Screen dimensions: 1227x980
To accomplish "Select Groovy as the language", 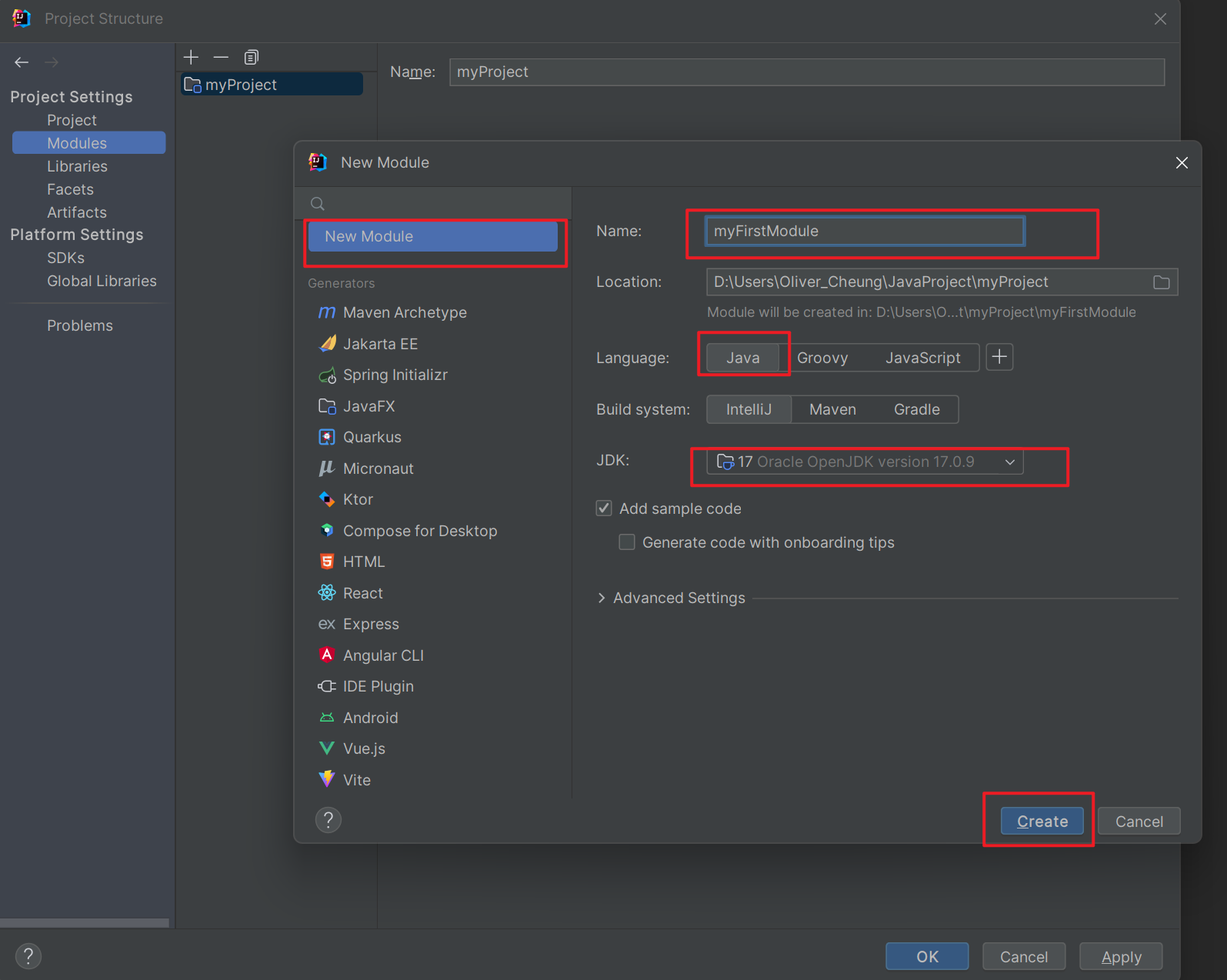I will coord(822,358).
